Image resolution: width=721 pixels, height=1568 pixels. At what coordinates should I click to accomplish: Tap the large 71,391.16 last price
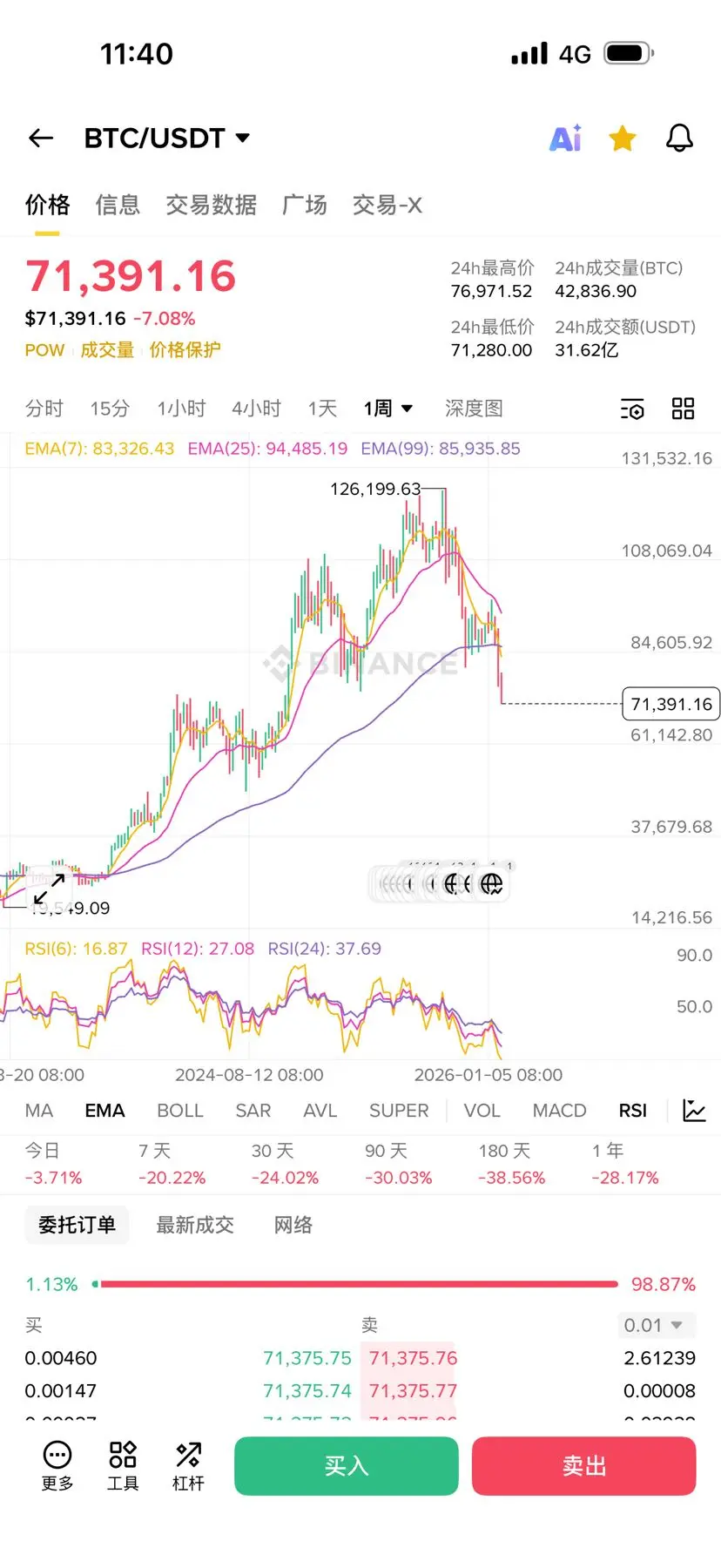131,276
